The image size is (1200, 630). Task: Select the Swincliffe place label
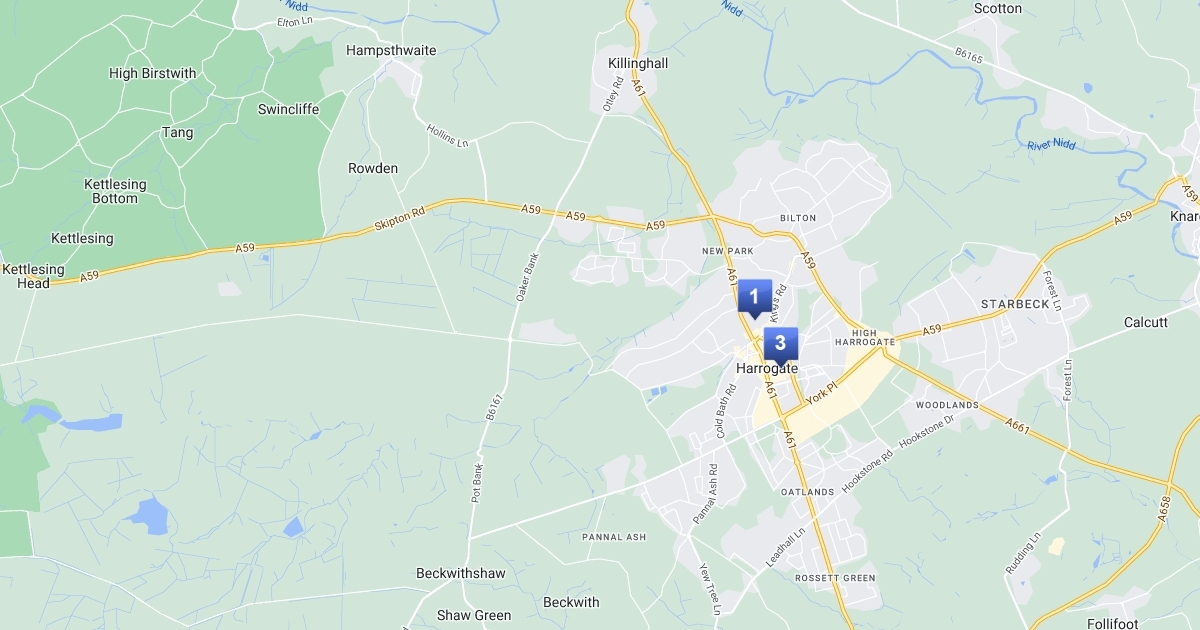pyautogui.click(x=289, y=109)
